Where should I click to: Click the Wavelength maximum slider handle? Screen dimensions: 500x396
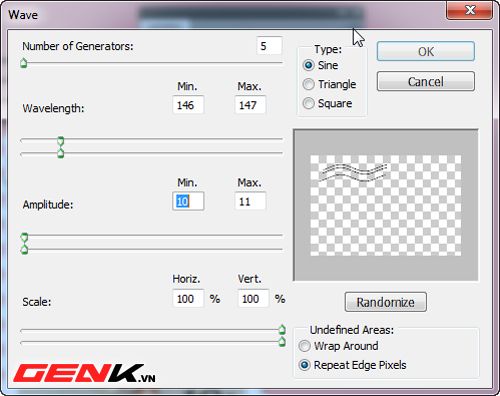(61, 154)
